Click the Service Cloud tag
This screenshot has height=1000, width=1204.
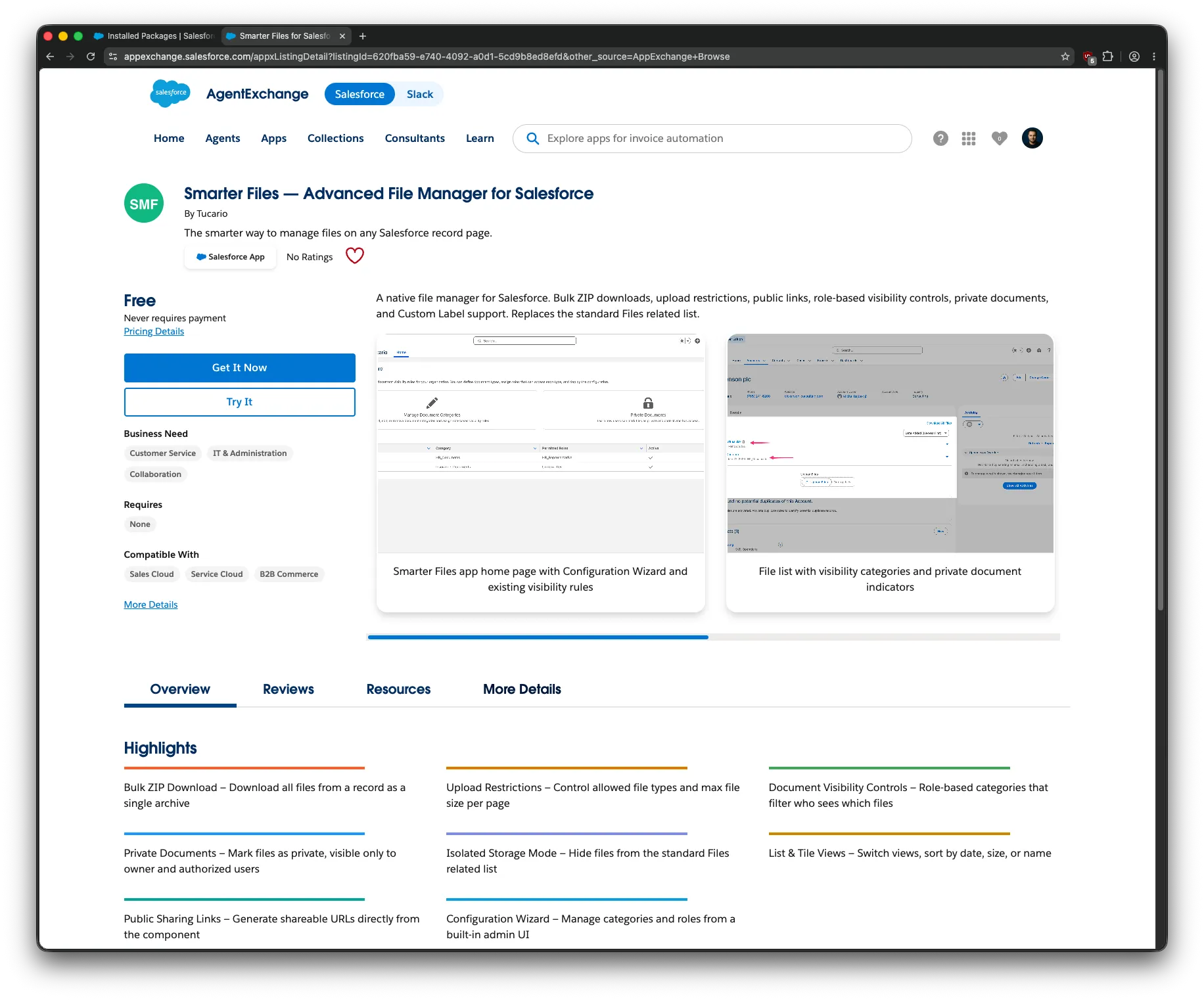(x=217, y=574)
